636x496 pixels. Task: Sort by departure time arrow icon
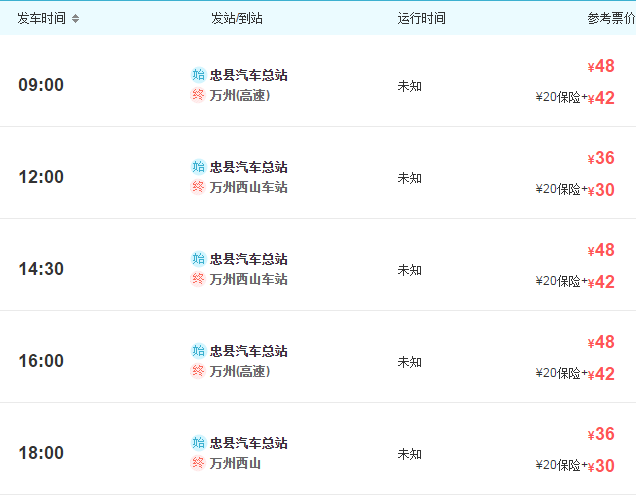(75, 18)
